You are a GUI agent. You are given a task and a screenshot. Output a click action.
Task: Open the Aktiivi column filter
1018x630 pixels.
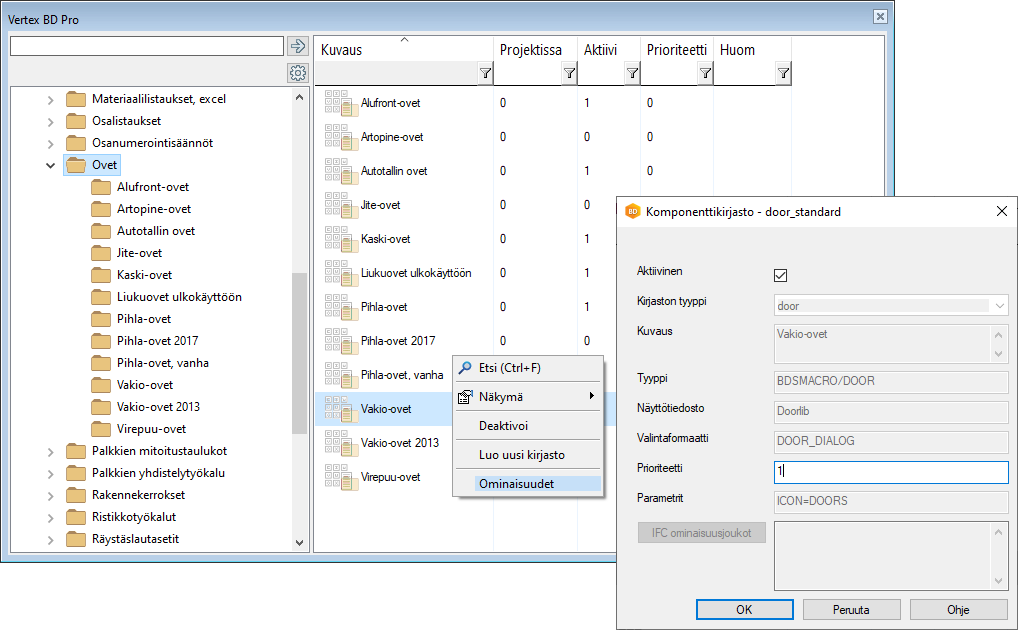pyautogui.click(x=632, y=73)
